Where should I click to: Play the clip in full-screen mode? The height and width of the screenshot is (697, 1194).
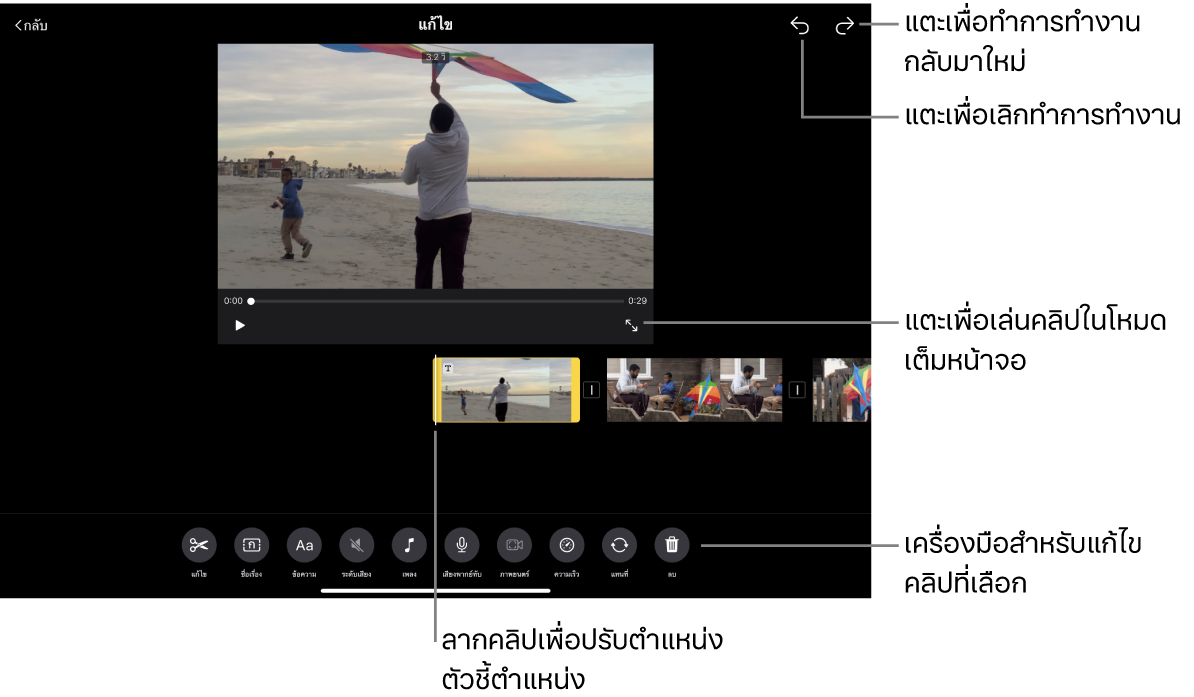click(631, 325)
